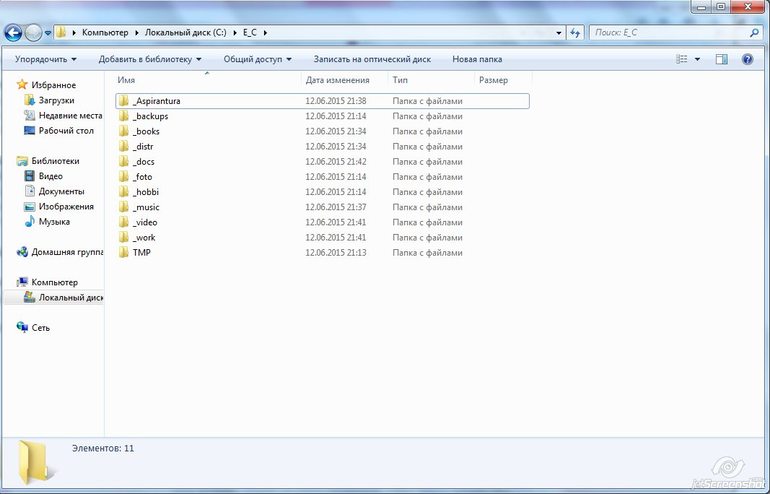Toggle the preview pane button
The width and height of the screenshot is (770, 494).
click(x=721, y=59)
